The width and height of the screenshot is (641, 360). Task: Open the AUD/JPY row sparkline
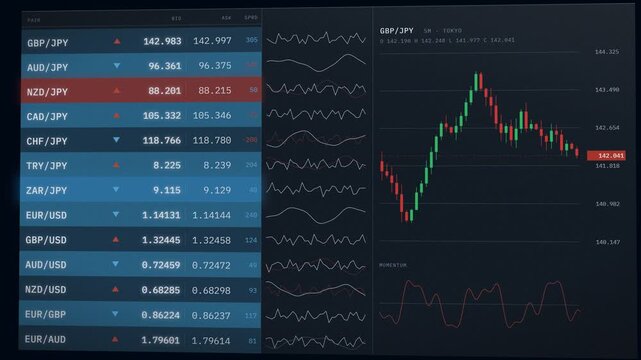[316, 63]
